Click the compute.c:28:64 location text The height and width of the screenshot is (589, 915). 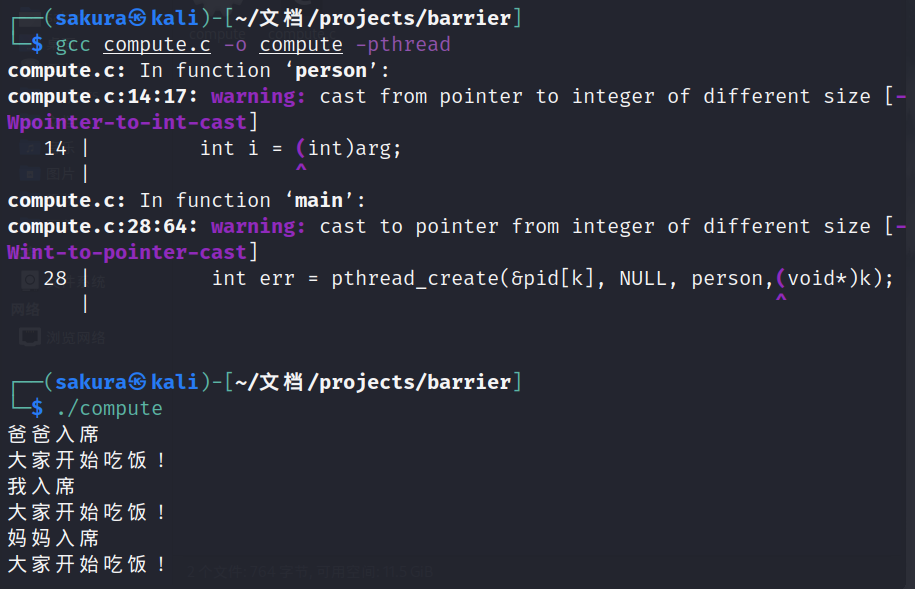point(104,226)
